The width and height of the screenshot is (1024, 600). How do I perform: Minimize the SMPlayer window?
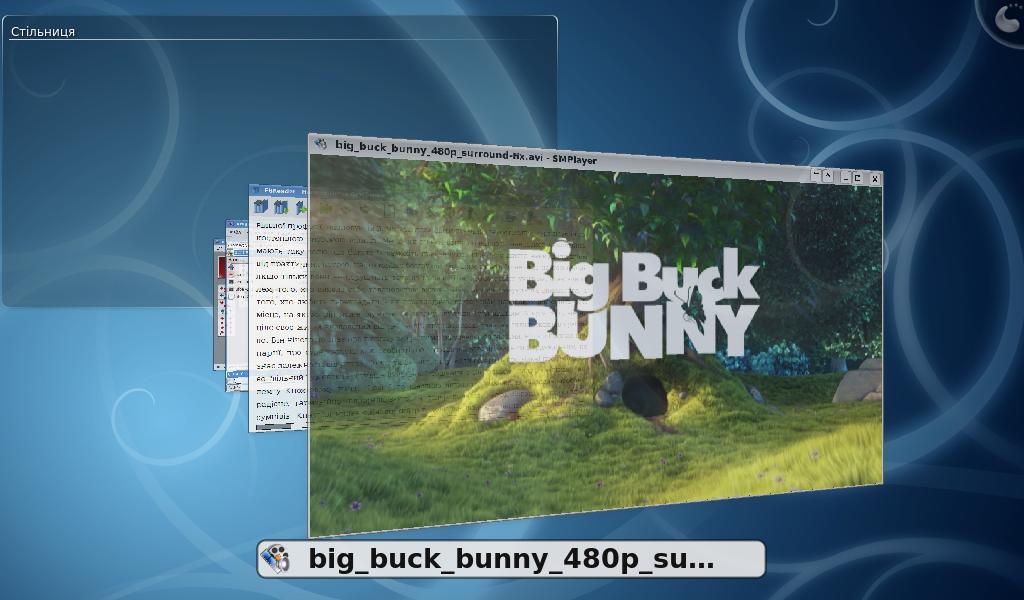coord(846,177)
